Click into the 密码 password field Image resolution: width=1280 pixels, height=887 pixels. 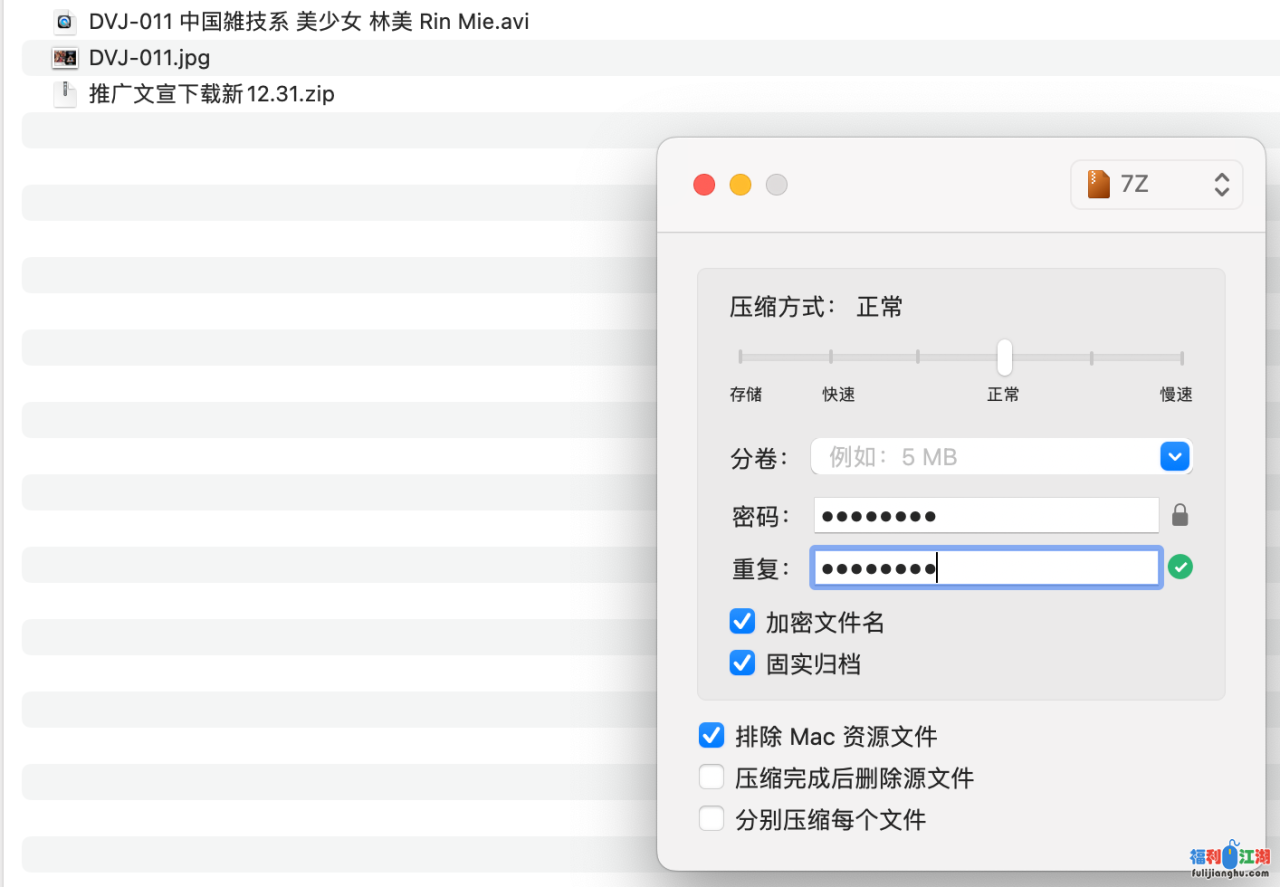click(985, 516)
